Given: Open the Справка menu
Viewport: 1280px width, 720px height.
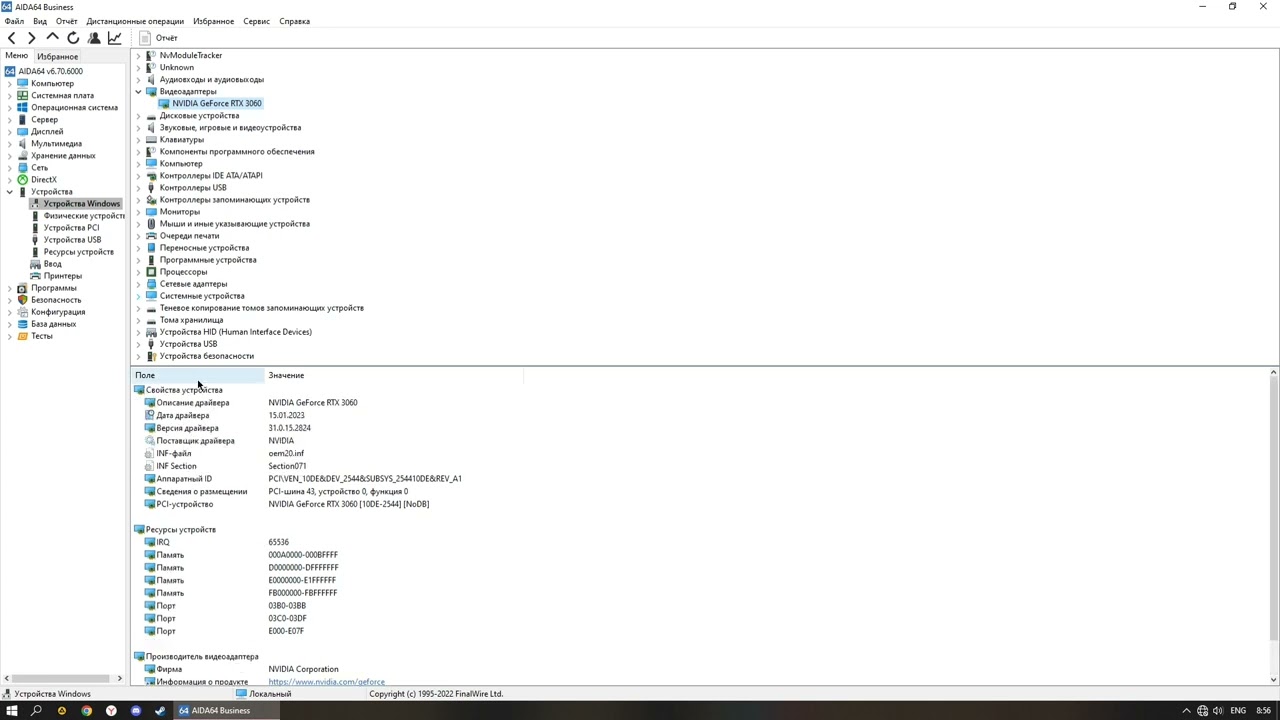Looking at the screenshot, I should (294, 21).
